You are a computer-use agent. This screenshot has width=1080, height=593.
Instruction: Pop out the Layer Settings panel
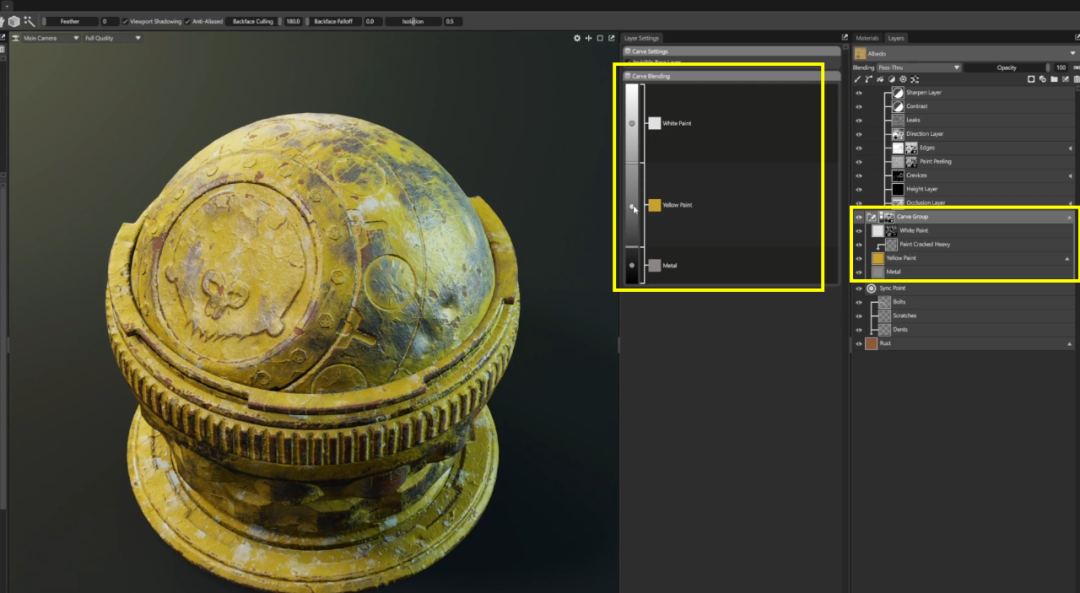[844, 37]
